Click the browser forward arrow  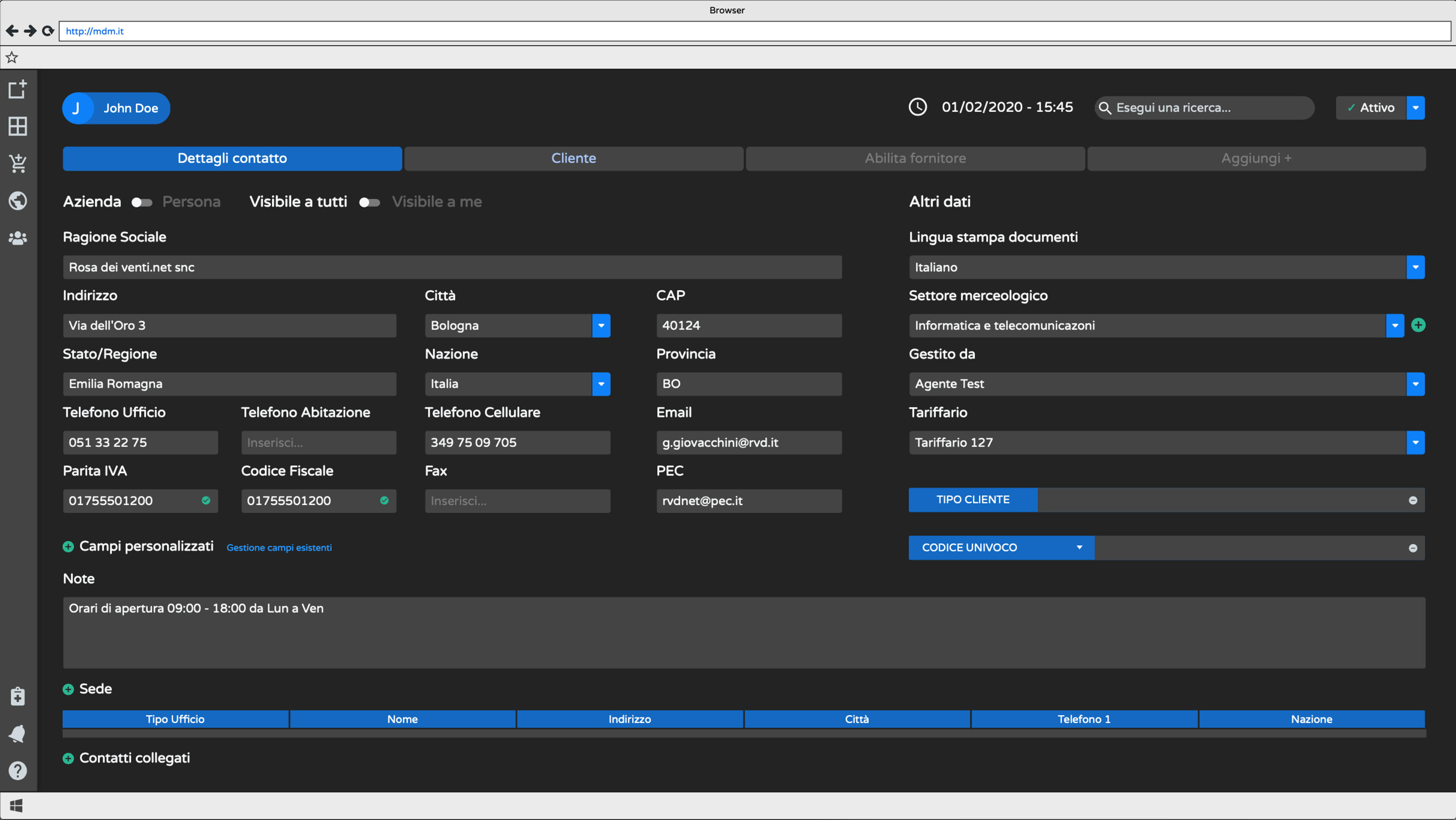[x=30, y=31]
